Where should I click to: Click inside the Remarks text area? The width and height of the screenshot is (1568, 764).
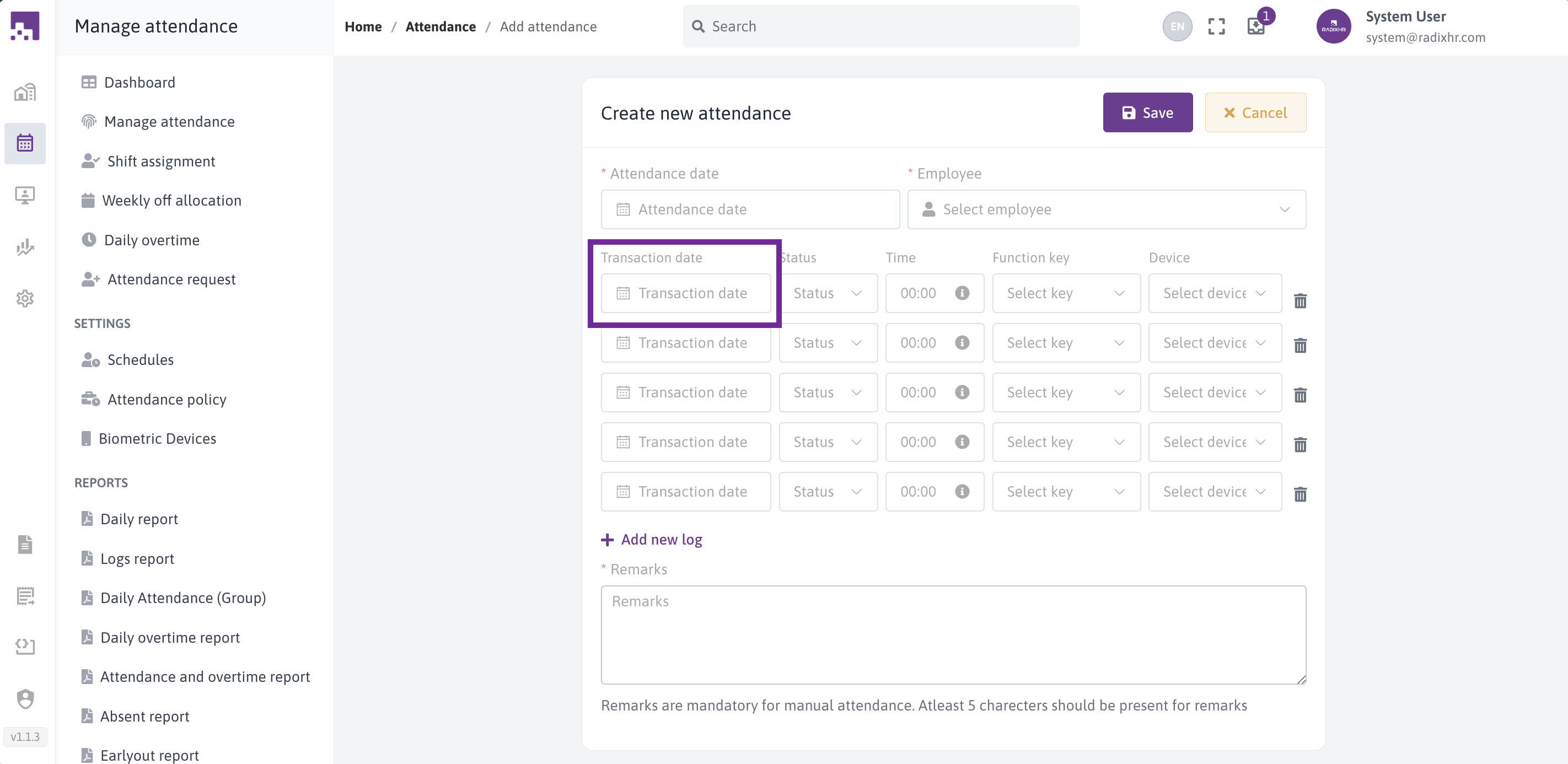coord(953,635)
